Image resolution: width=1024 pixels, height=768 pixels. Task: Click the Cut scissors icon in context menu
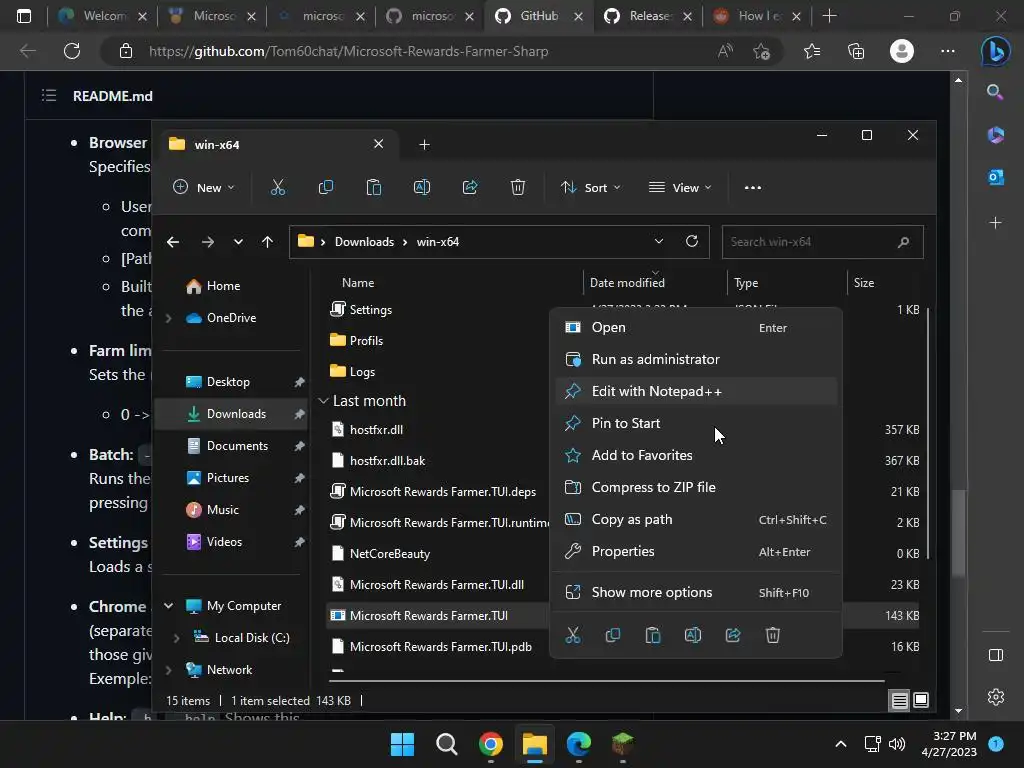pyautogui.click(x=573, y=635)
